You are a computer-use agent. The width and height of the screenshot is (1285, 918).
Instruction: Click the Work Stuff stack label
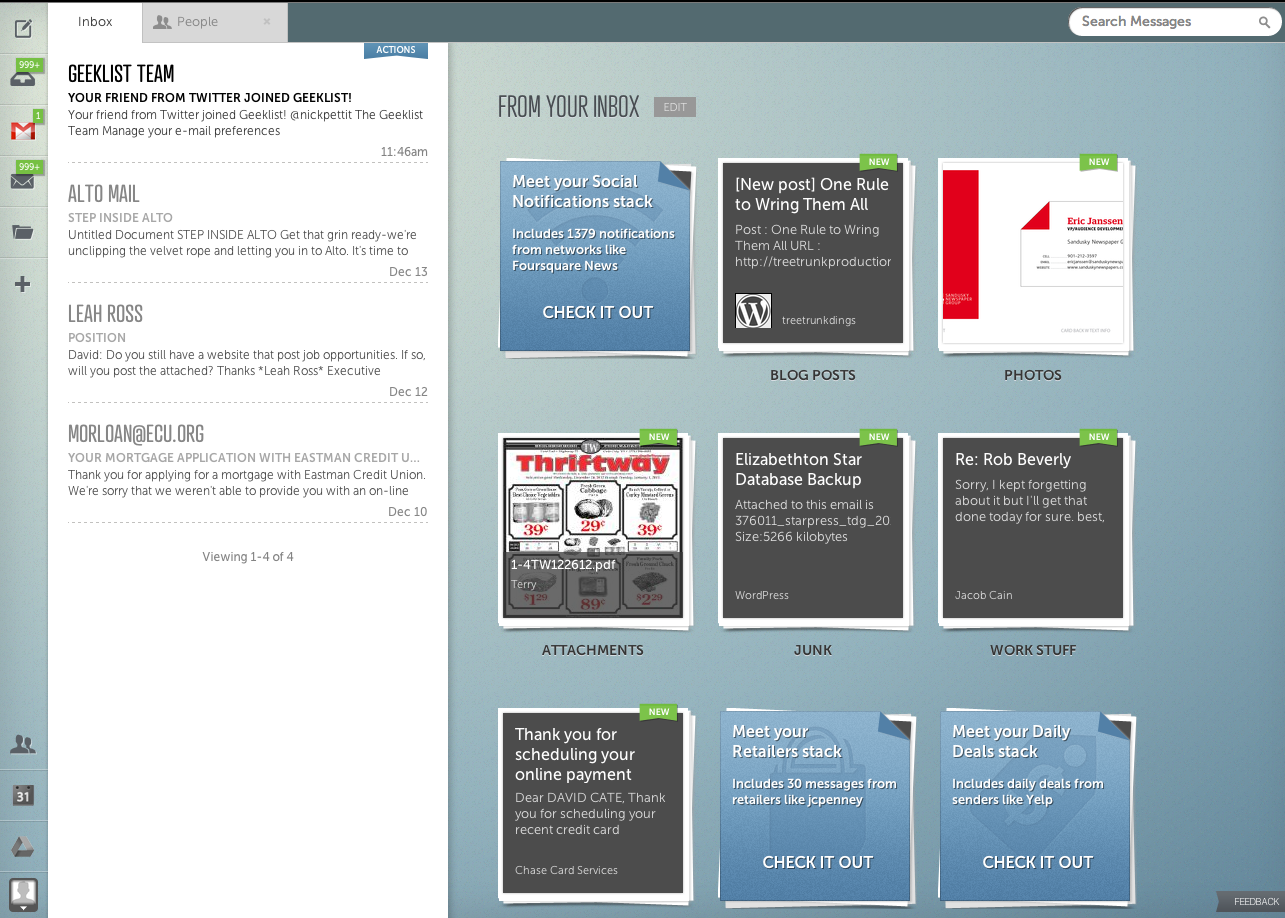[1033, 650]
